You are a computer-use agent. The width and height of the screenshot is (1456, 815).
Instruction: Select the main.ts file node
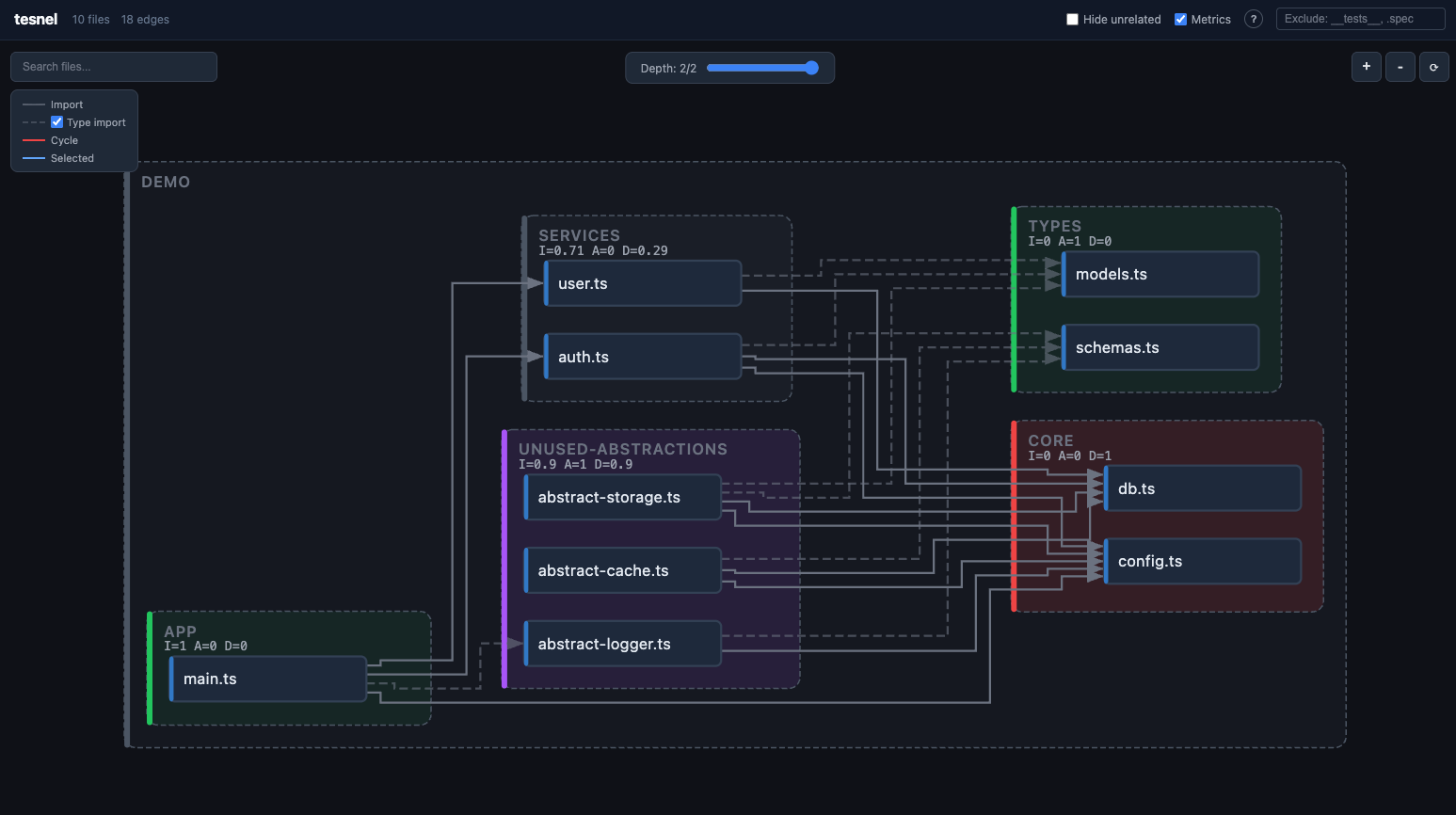tap(268, 679)
